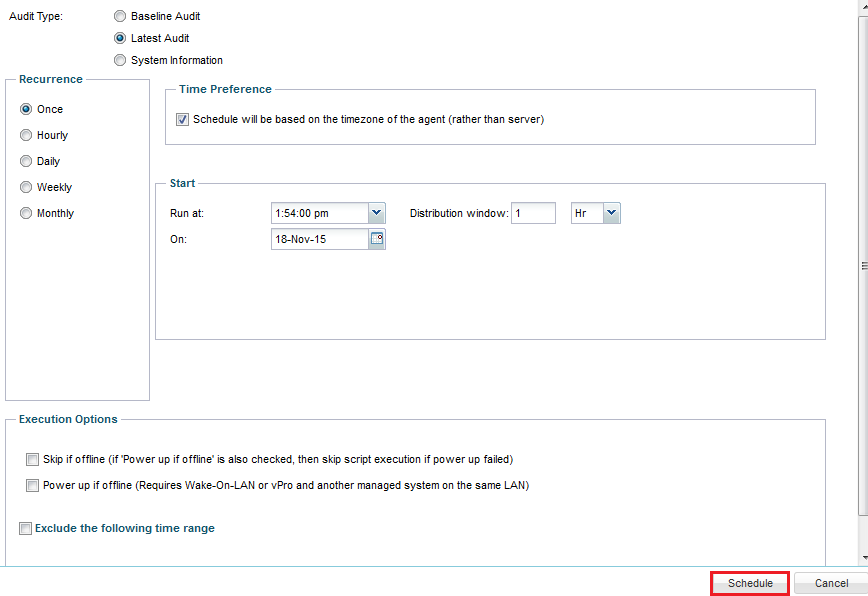Image resolution: width=868 pixels, height=596 pixels.
Task: Switch recurrence to Monthly
Action: pos(25,213)
